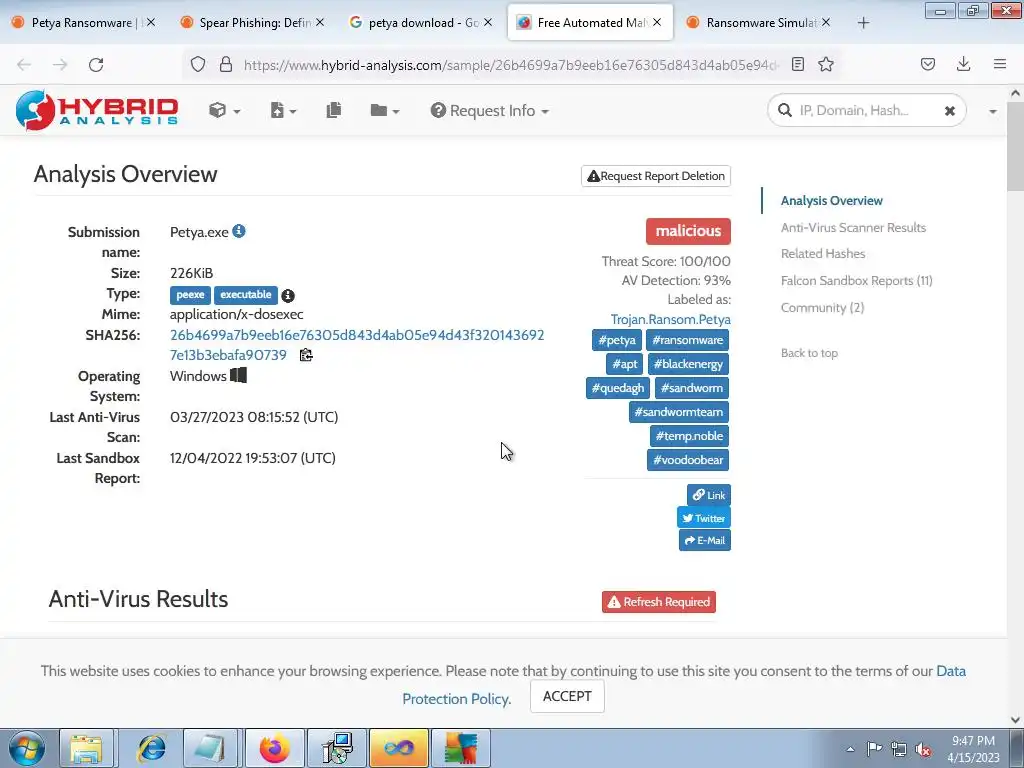Open a new browser tab
Screen dimensions: 1024x768
[x=863, y=23]
